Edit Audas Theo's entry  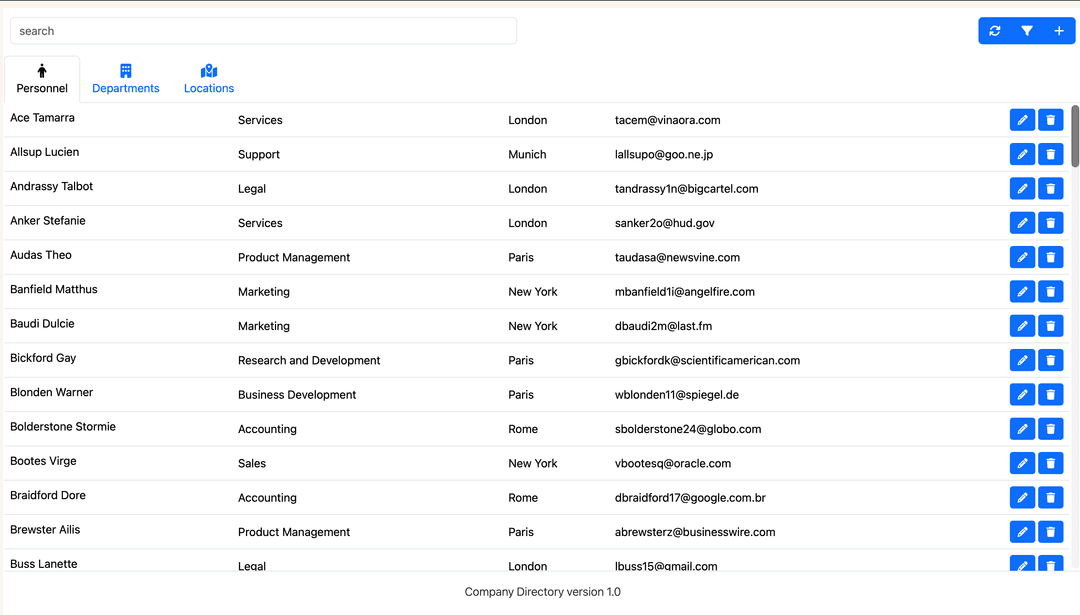(x=1022, y=258)
